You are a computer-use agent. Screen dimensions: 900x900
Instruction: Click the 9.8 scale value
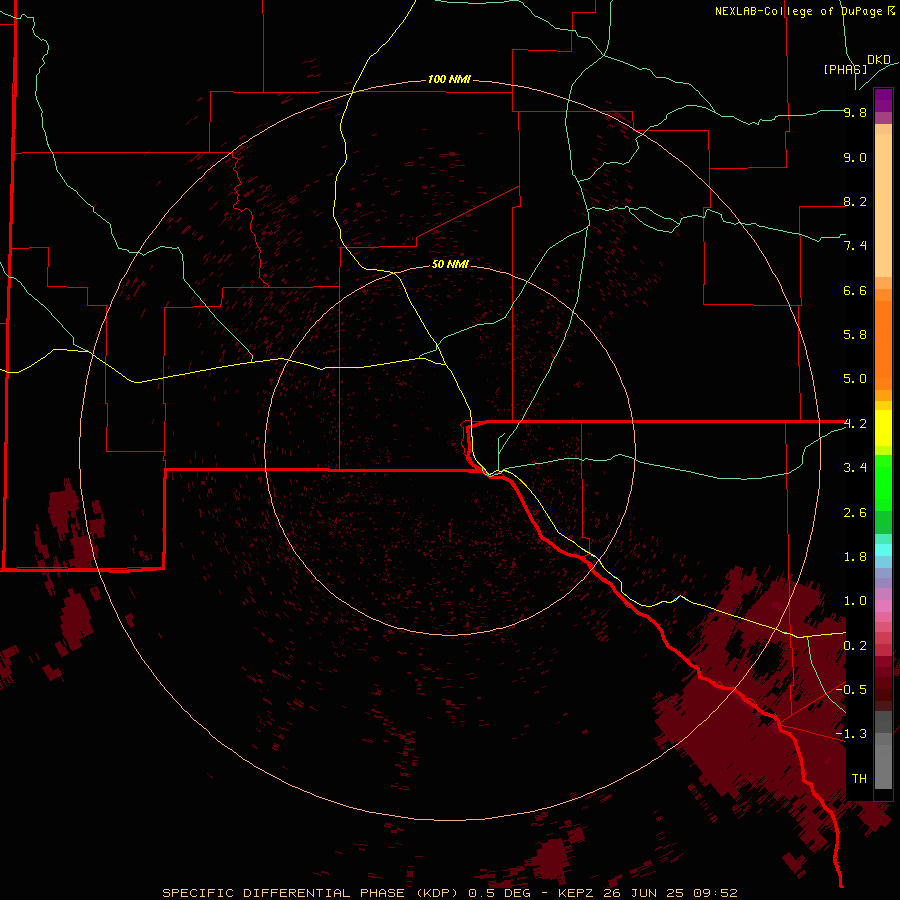coord(855,112)
